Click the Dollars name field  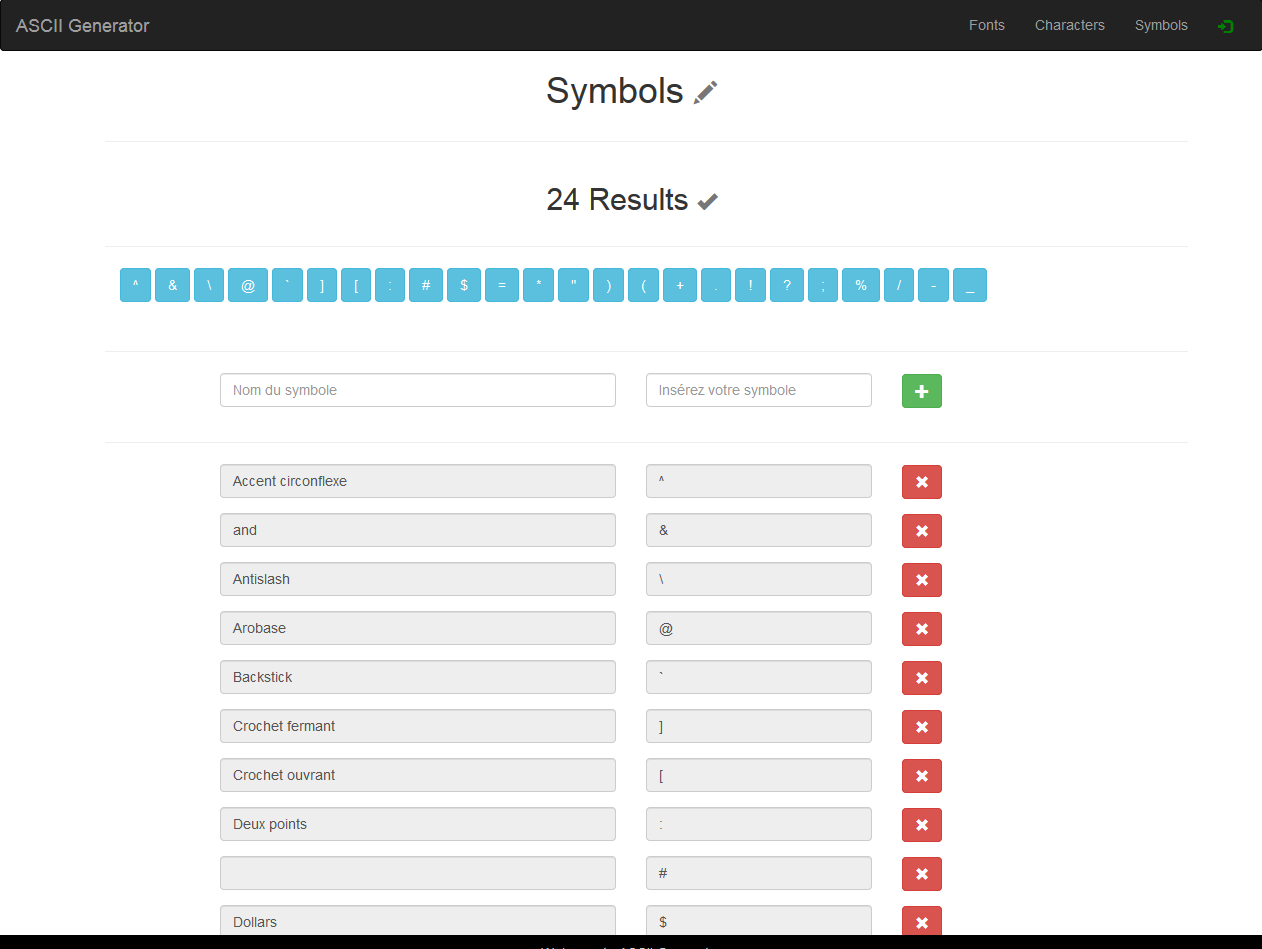pos(418,920)
